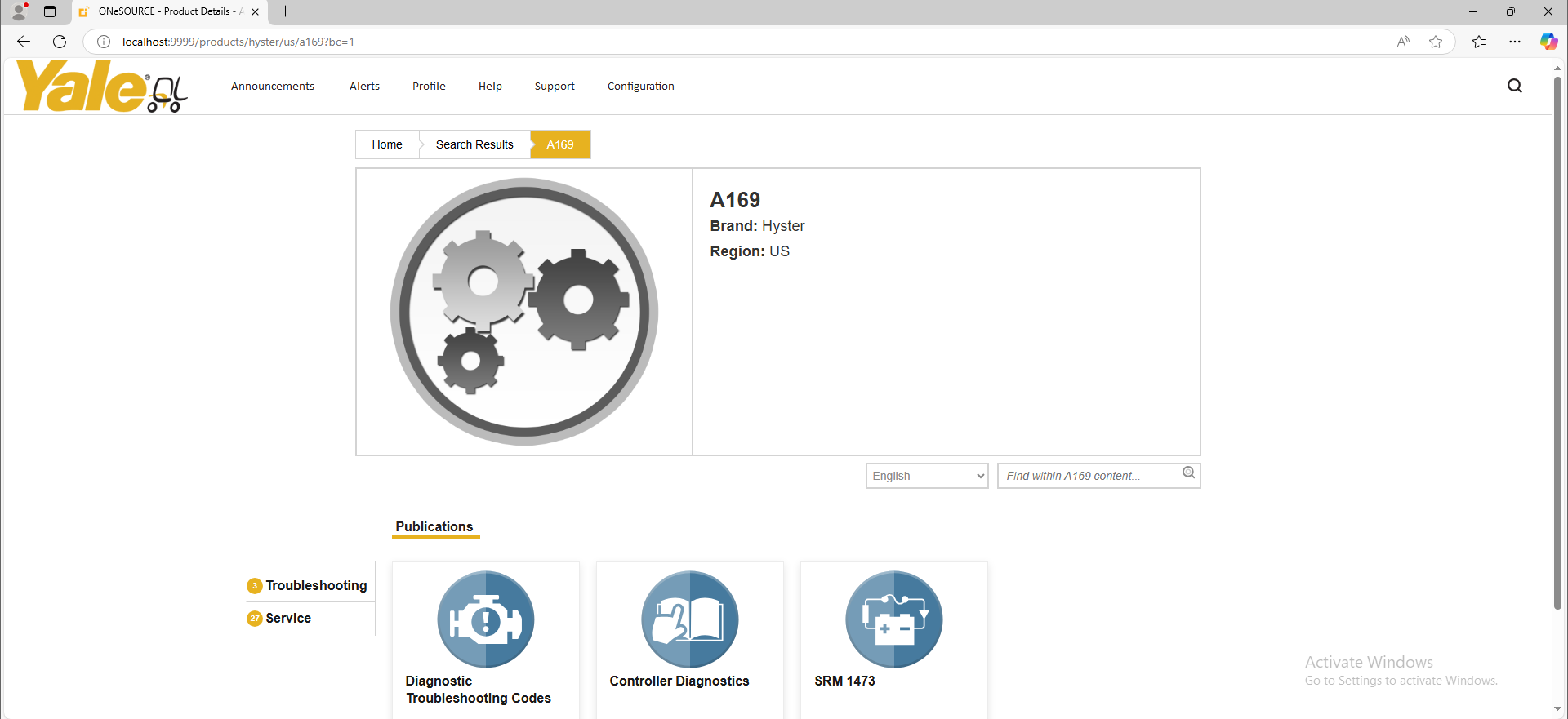Viewport: 1568px width, 719px height.
Task: Add this page to favorites star
Action: tap(1436, 42)
